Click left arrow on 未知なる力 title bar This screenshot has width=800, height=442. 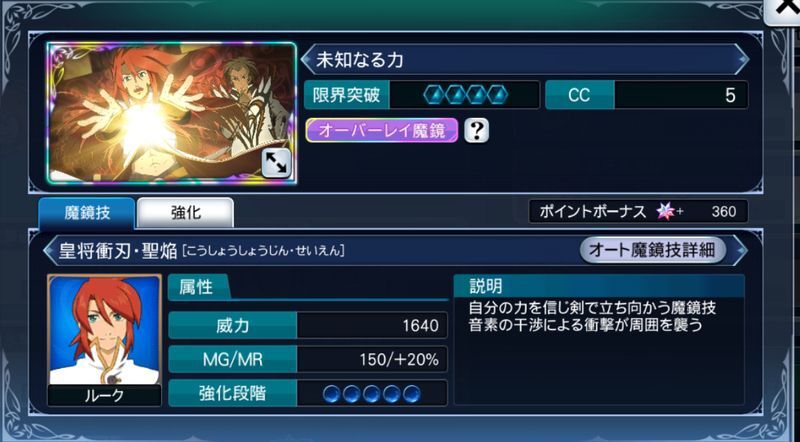307,60
